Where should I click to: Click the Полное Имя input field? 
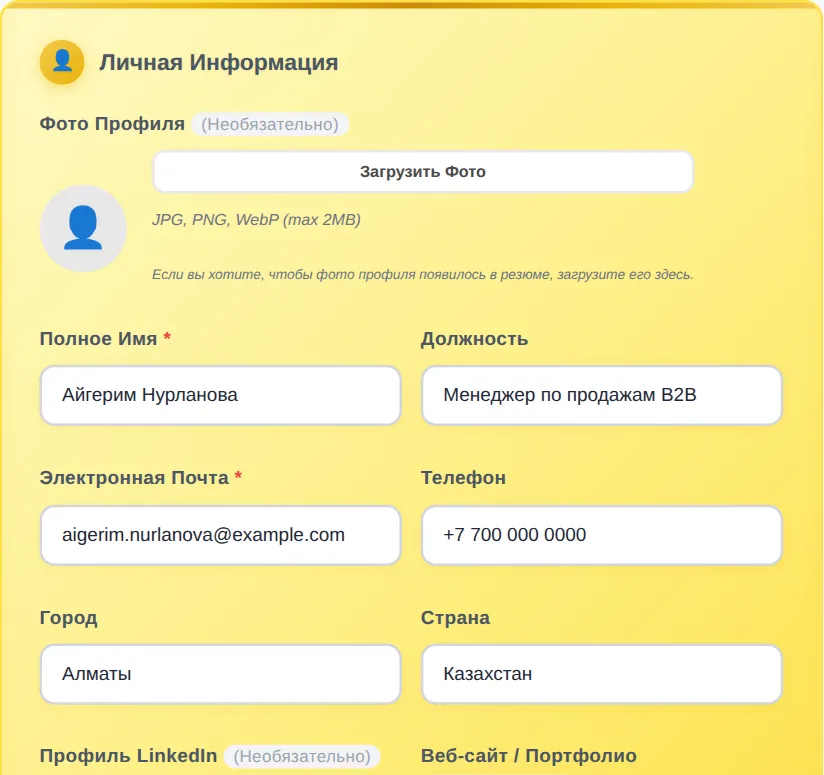click(x=221, y=395)
